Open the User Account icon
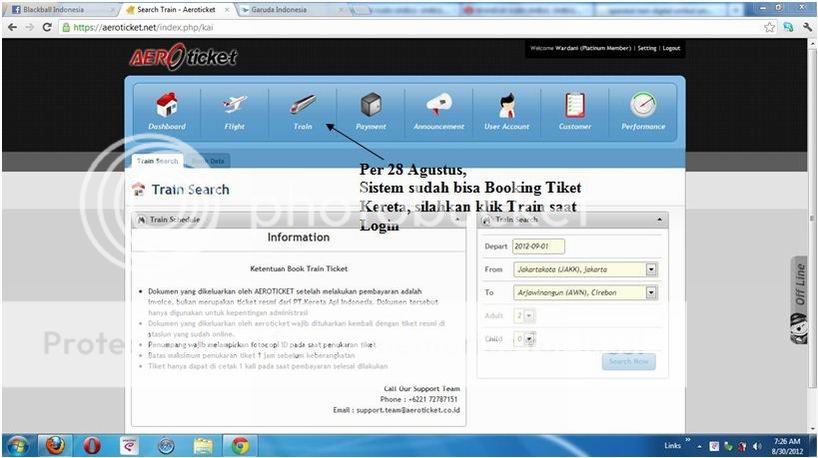Viewport: 818px width, 458px height. [507, 105]
